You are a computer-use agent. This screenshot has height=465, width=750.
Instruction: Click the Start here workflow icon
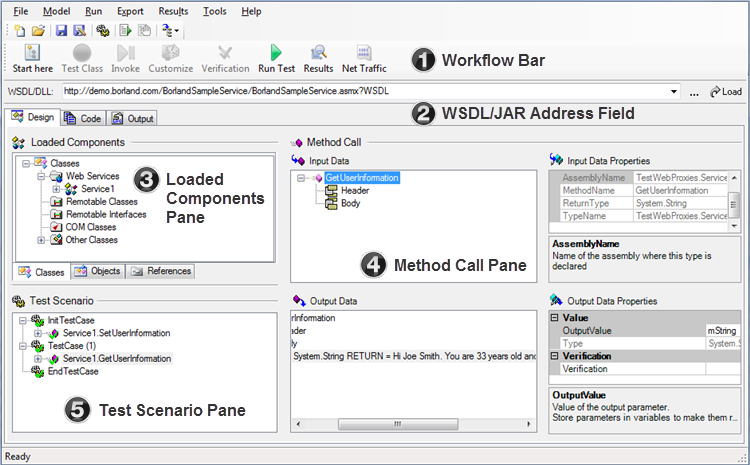pos(33,59)
